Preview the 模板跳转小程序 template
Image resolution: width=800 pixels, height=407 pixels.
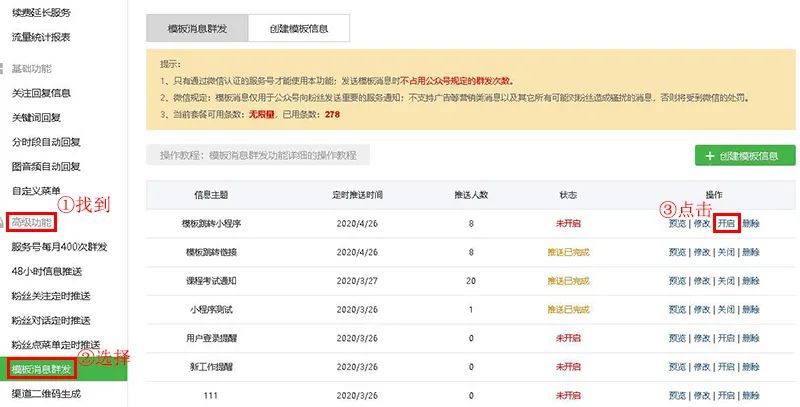pos(677,223)
